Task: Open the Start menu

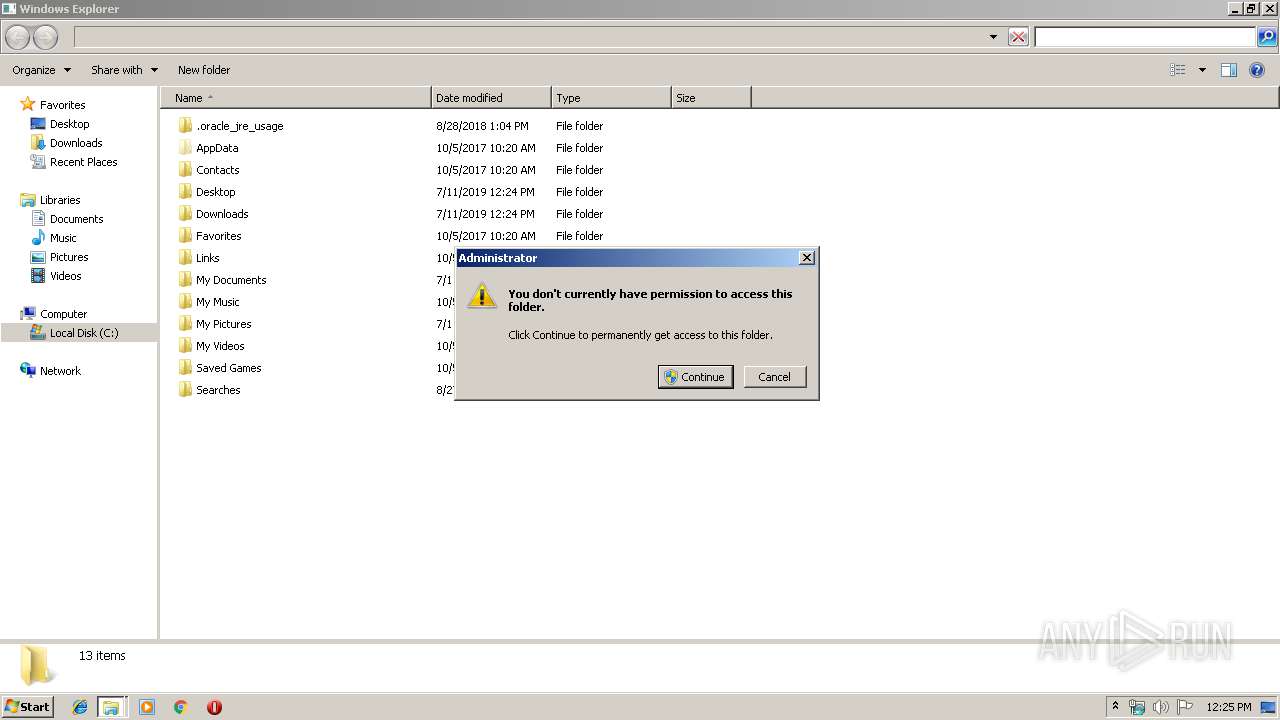Action: pos(27,707)
